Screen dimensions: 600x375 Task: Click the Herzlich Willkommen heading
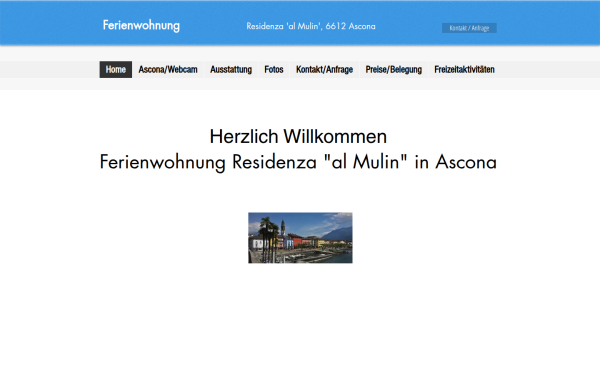[298, 136]
